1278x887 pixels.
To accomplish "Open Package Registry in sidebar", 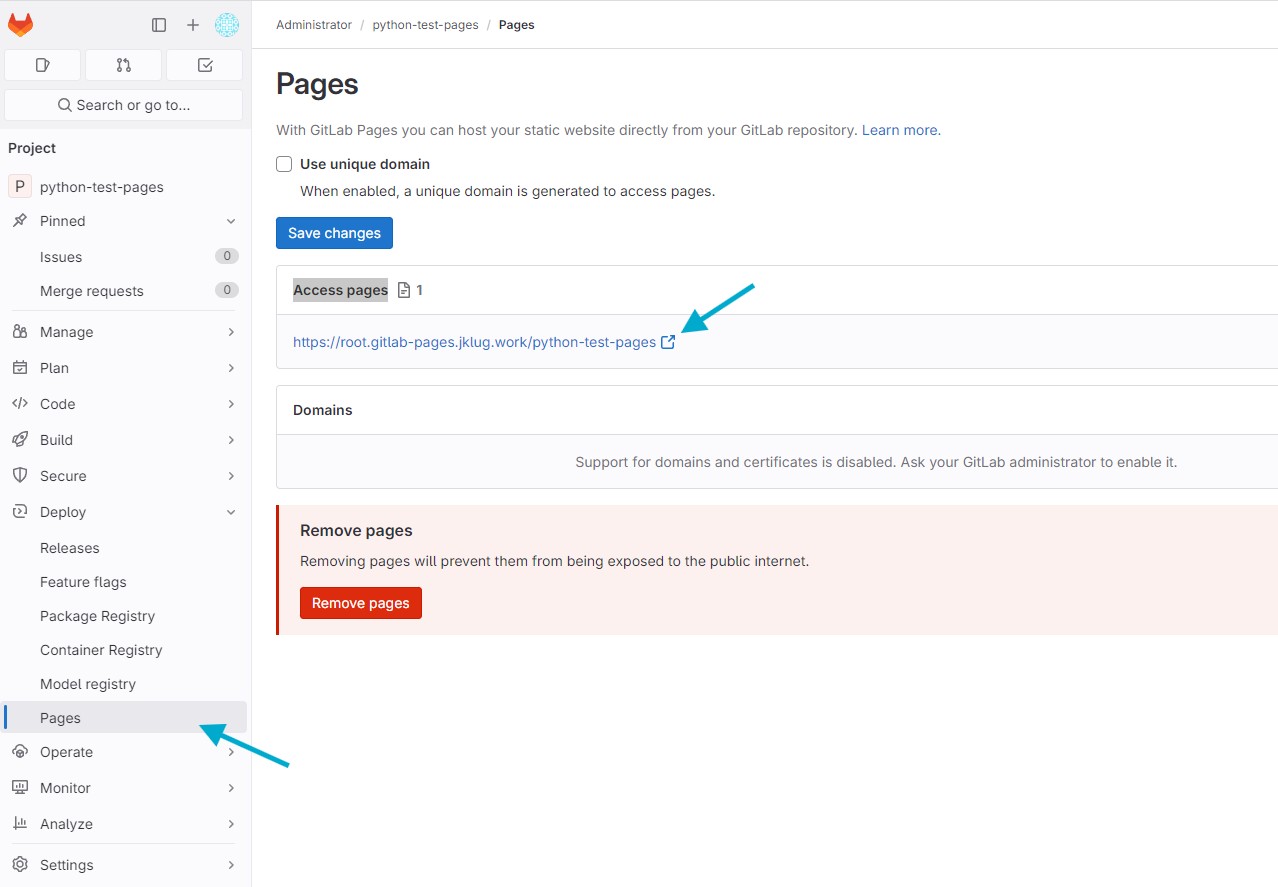I will coord(97,616).
